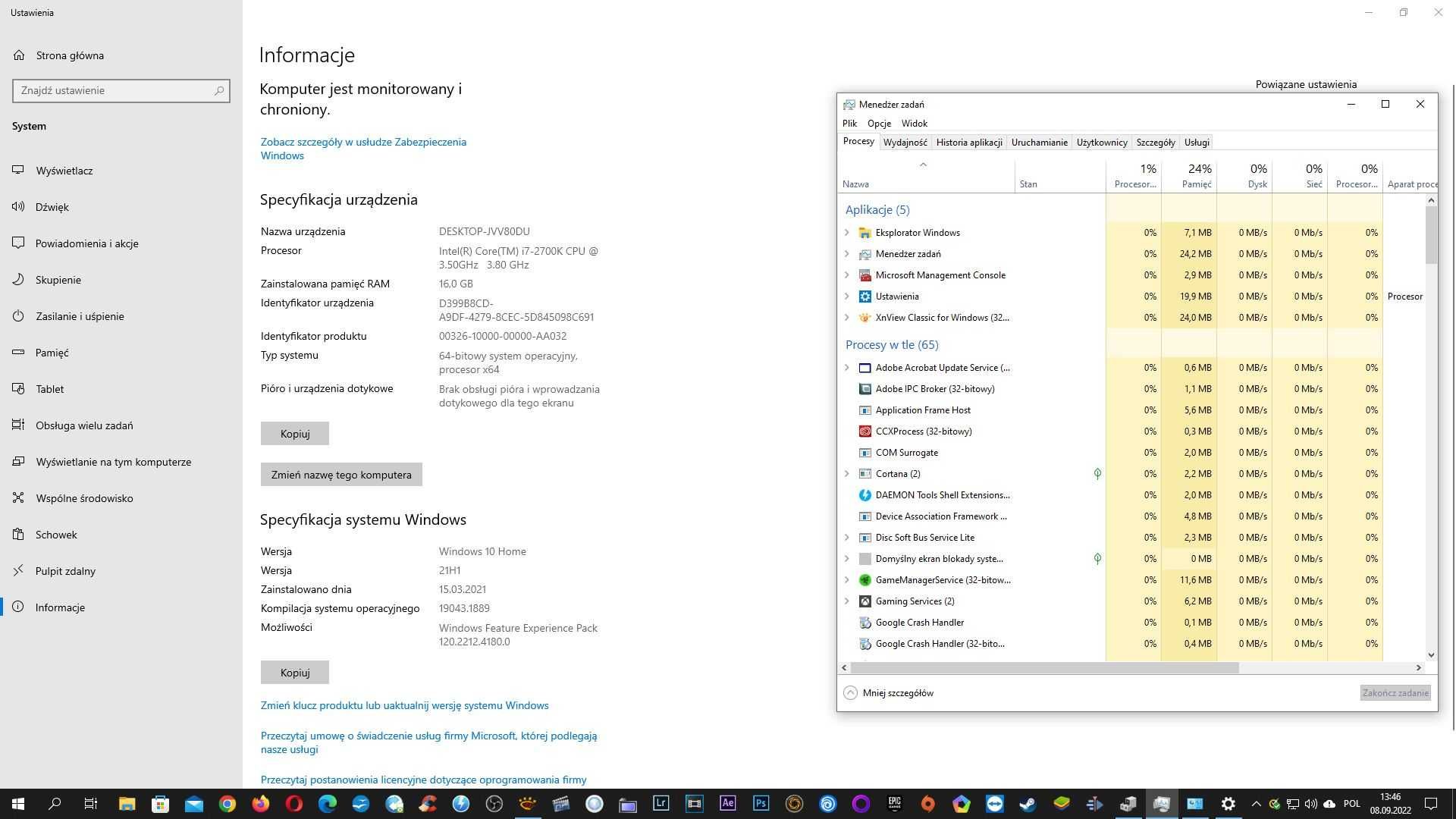
Task: Select CCXProcess (32-bitowy) process icon
Action: click(864, 431)
